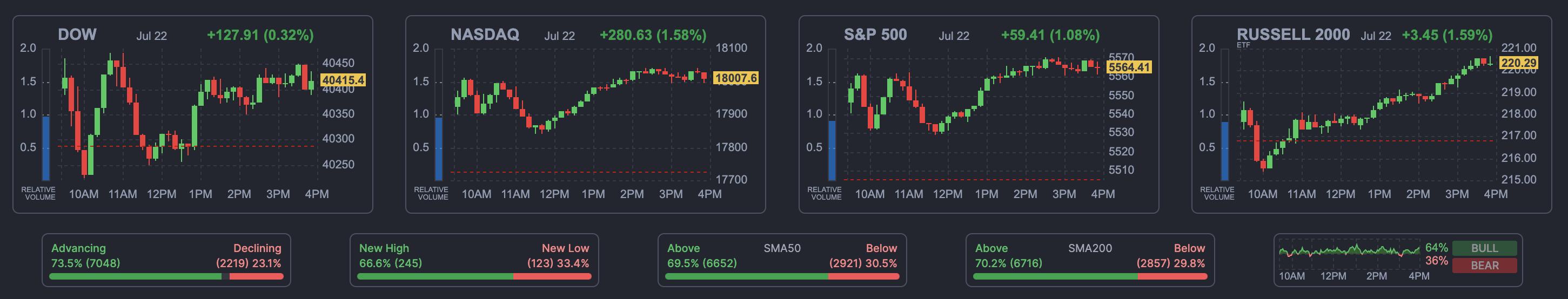This screenshot has width=1568, height=299.
Task: Click DOW RELATIVE VOLUME label
Action: point(38,193)
